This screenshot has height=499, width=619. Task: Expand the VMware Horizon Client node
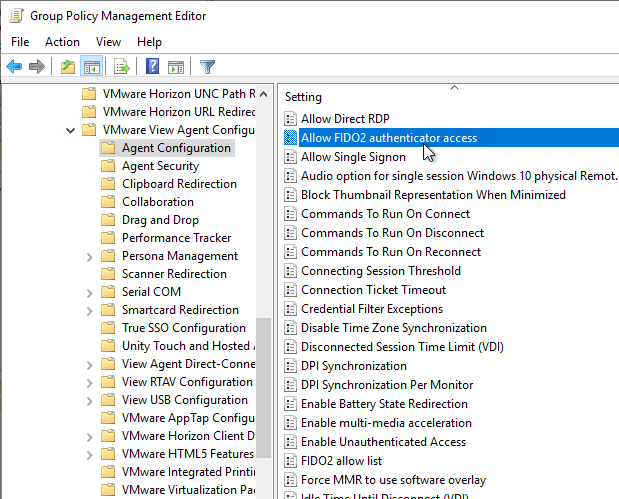(x=90, y=437)
